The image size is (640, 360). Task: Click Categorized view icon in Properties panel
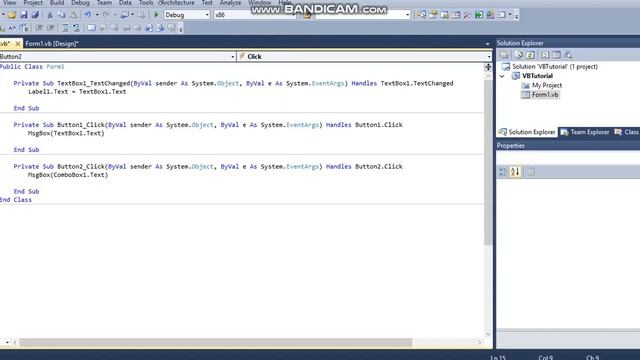pos(503,172)
